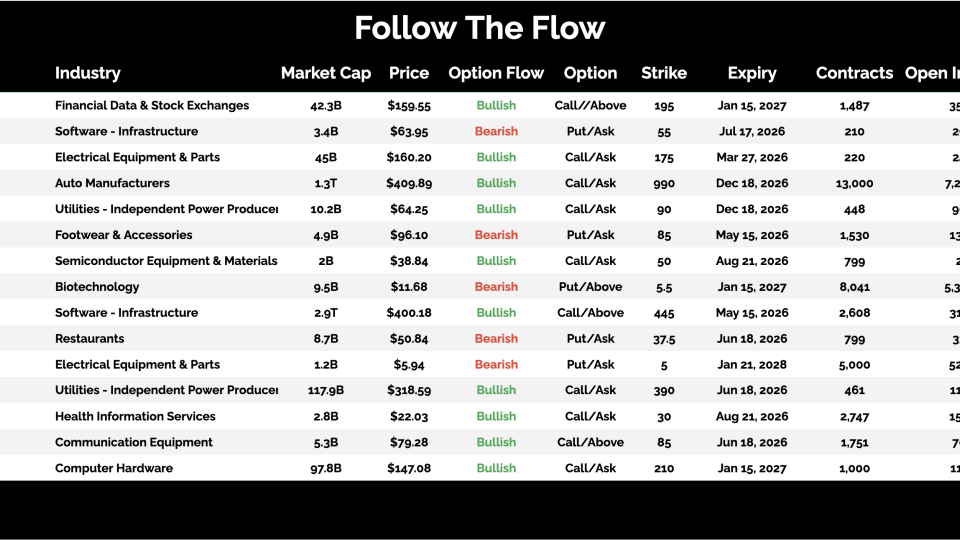The height and width of the screenshot is (540, 960).
Task: Click the Market Cap column header
Action: (x=326, y=73)
